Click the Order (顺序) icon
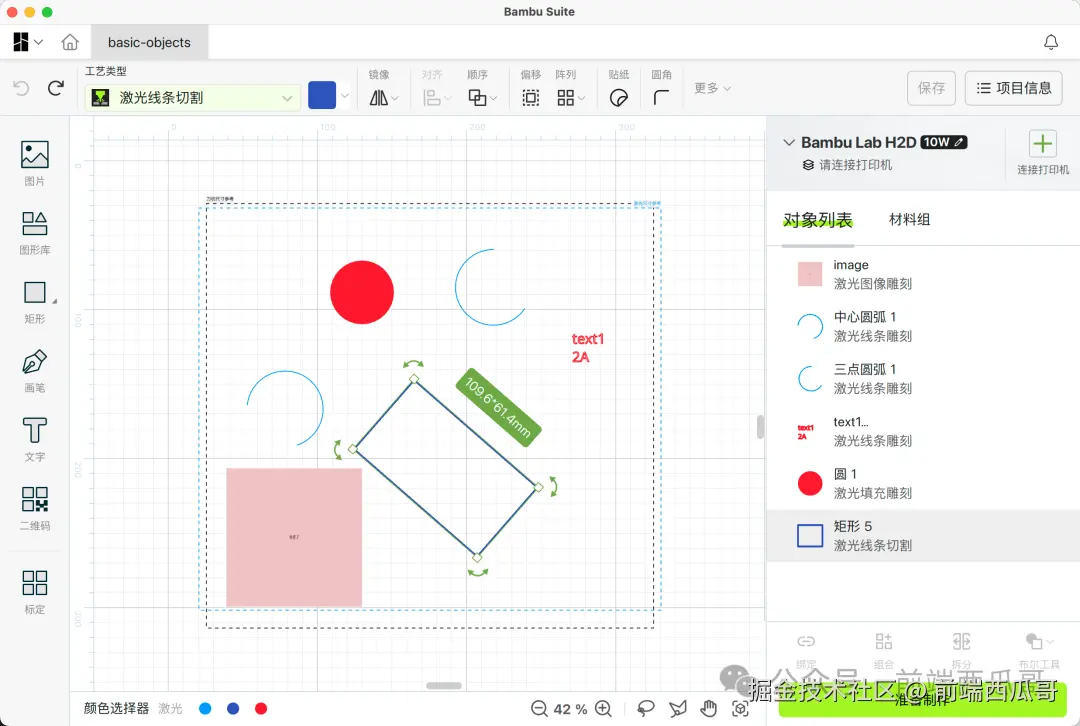The height and width of the screenshot is (726, 1080). 477,98
